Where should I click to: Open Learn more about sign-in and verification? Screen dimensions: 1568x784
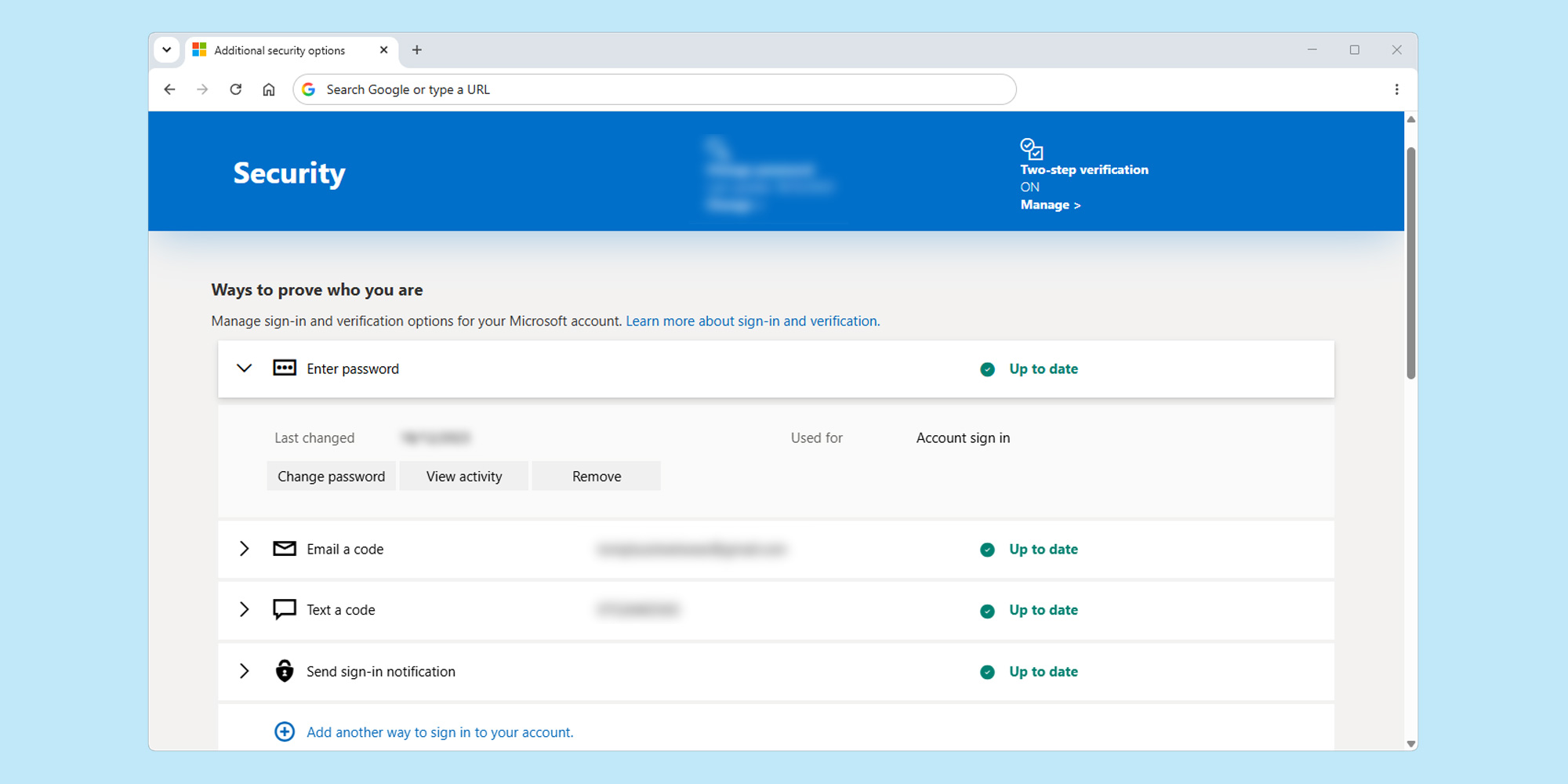click(x=753, y=321)
